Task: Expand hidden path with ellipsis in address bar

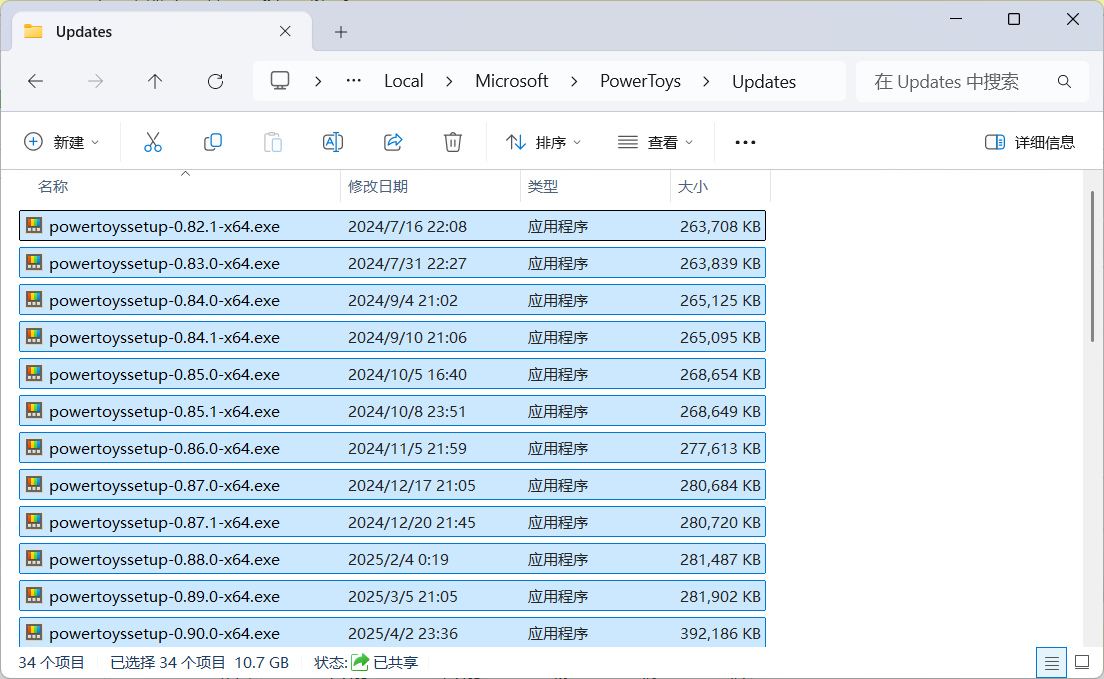Action: click(353, 81)
